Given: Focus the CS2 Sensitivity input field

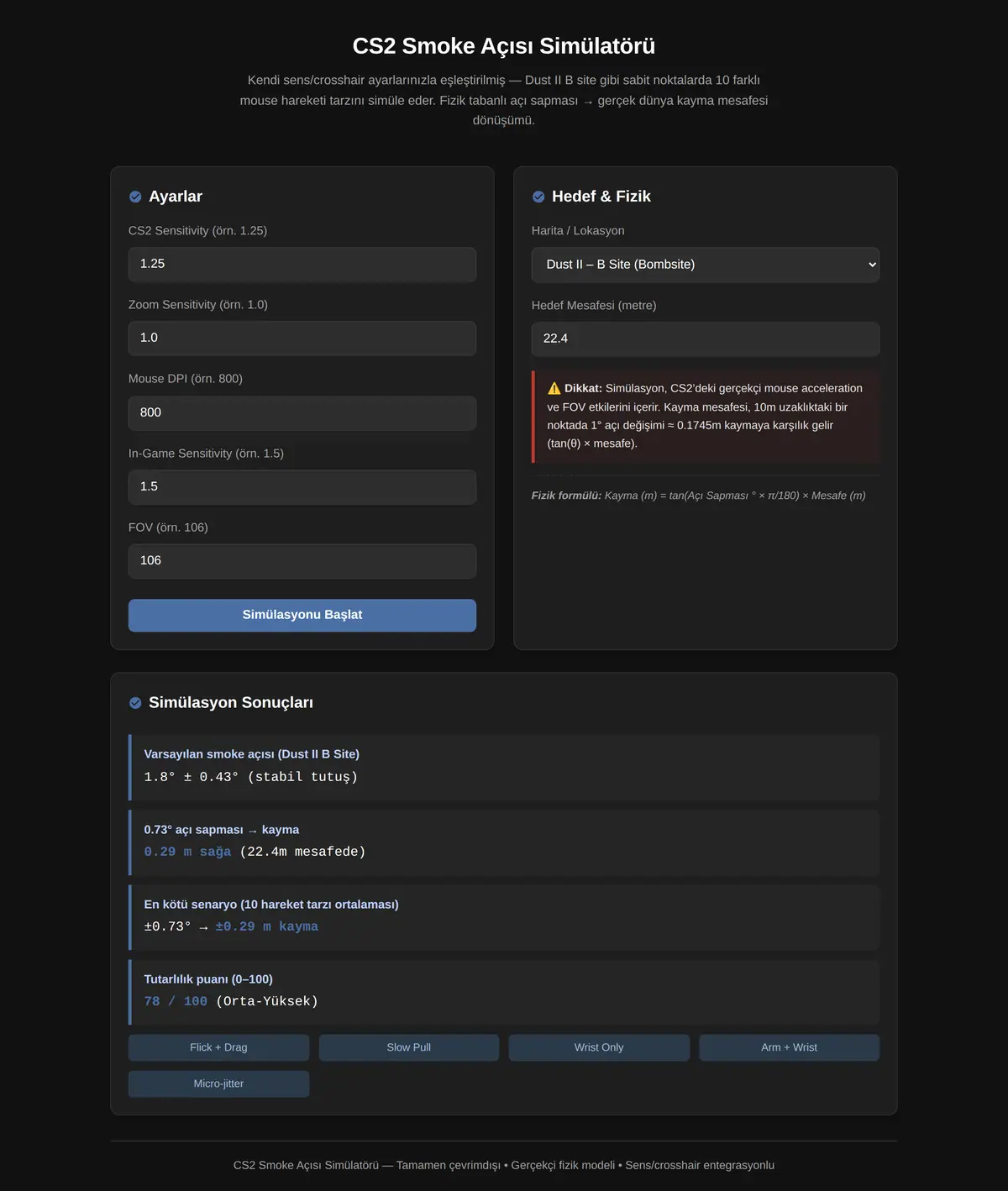Looking at the screenshot, I should coord(302,264).
